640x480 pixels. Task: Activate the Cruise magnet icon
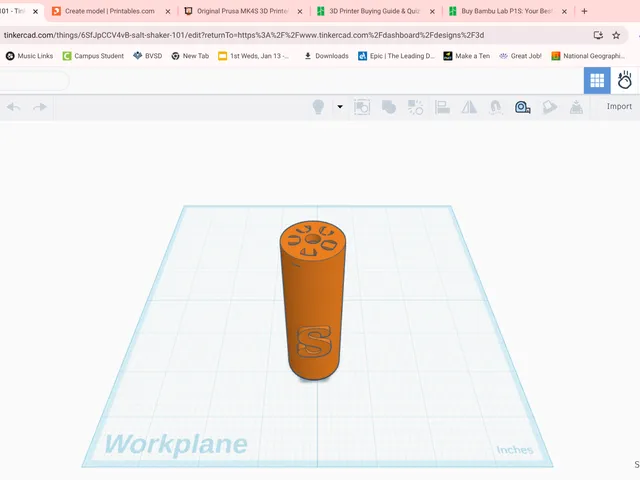point(496,107)
